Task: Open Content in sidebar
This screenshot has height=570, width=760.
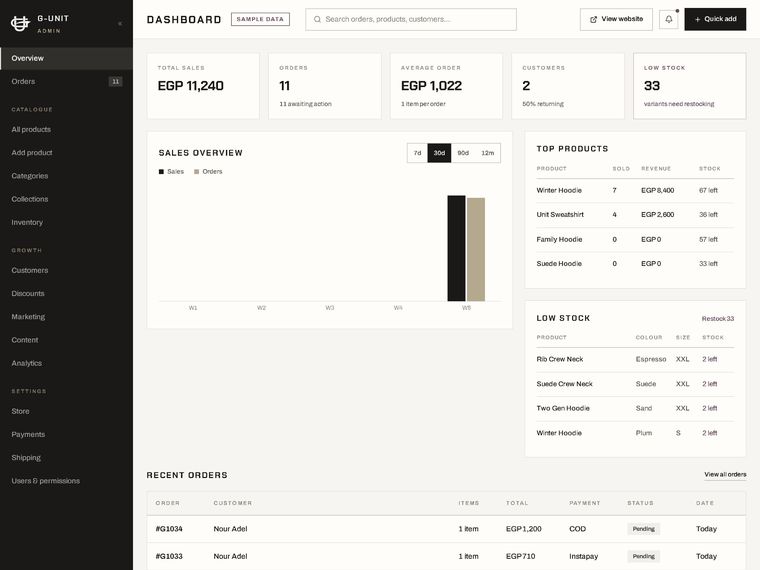Action: pyautogui.click(x=66, y=340)
